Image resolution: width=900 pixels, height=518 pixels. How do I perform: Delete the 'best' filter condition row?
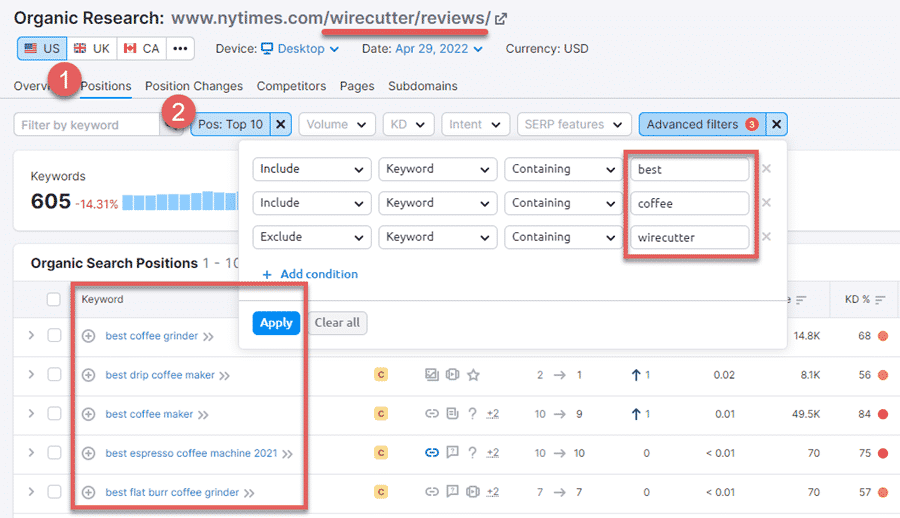[x=766, y=169]
